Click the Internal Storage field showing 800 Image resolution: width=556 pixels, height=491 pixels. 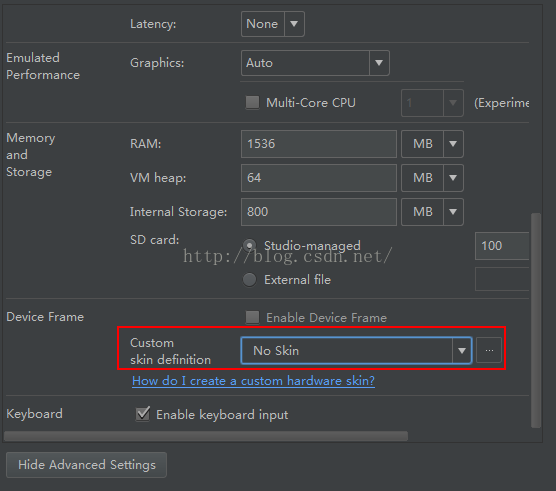[x=318, y=212]
